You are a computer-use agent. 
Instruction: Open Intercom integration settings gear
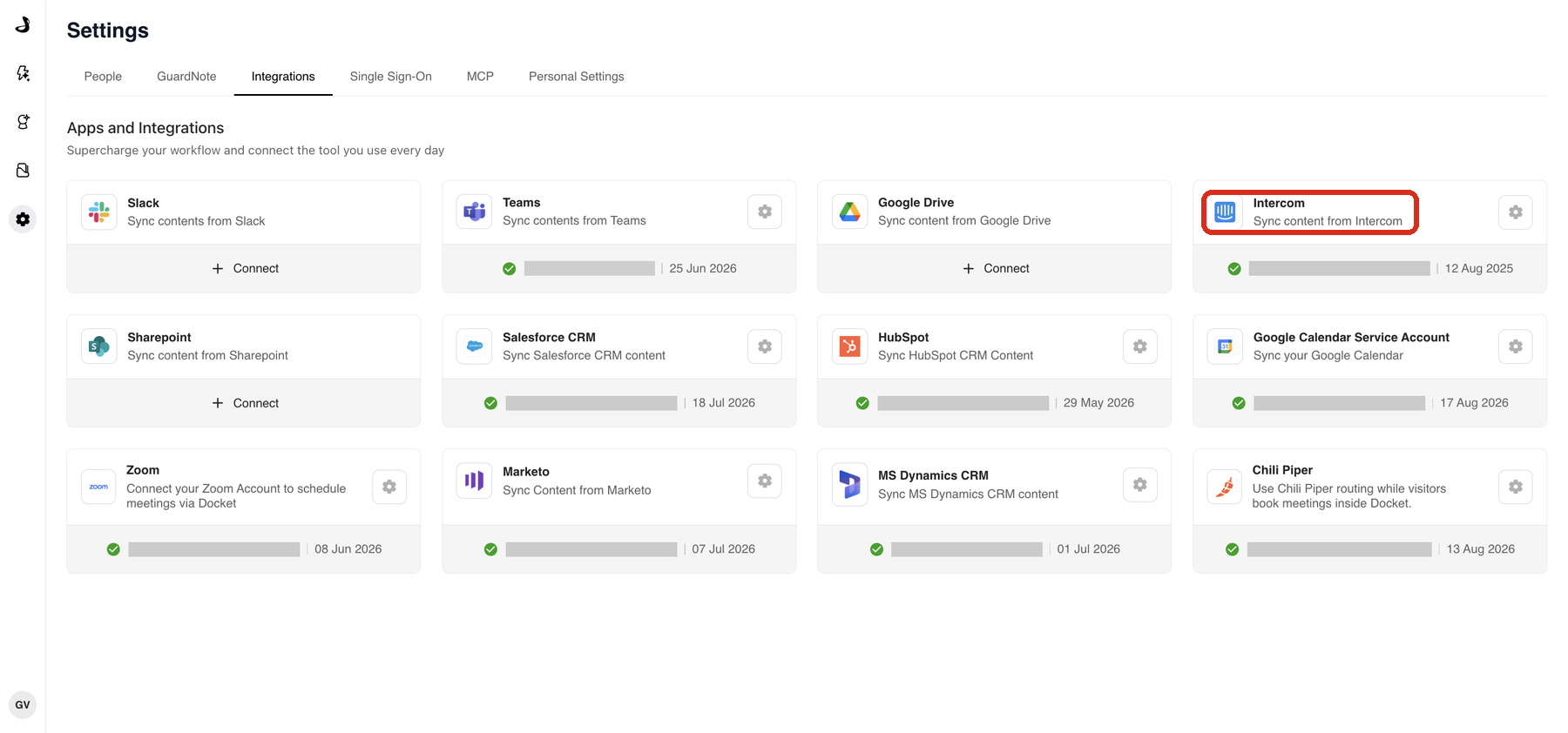[1516, 212]
